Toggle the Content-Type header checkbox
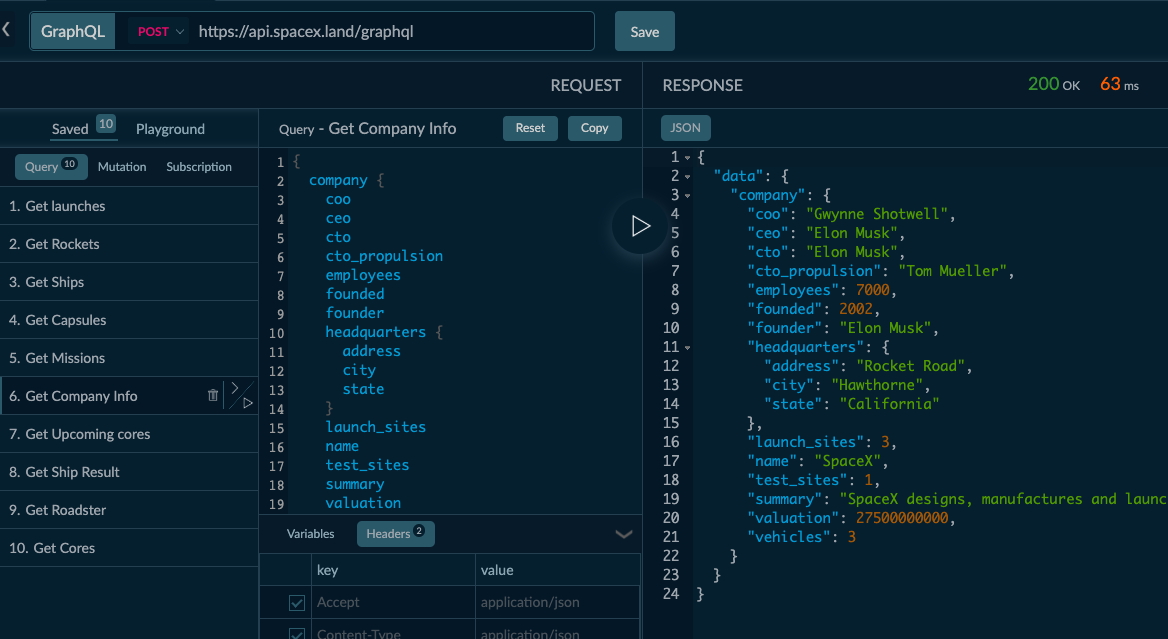Screen dimensions: 1168x639 pyautogui.click(x=296, y=634)
